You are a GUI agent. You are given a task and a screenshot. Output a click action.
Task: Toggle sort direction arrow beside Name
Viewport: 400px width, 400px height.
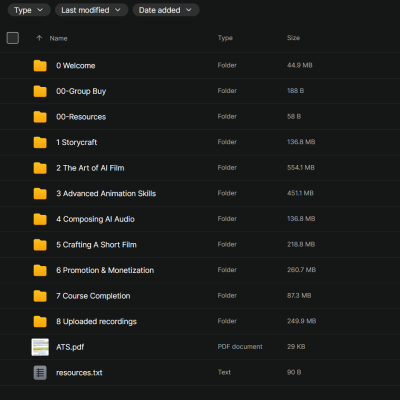point(39,38)
